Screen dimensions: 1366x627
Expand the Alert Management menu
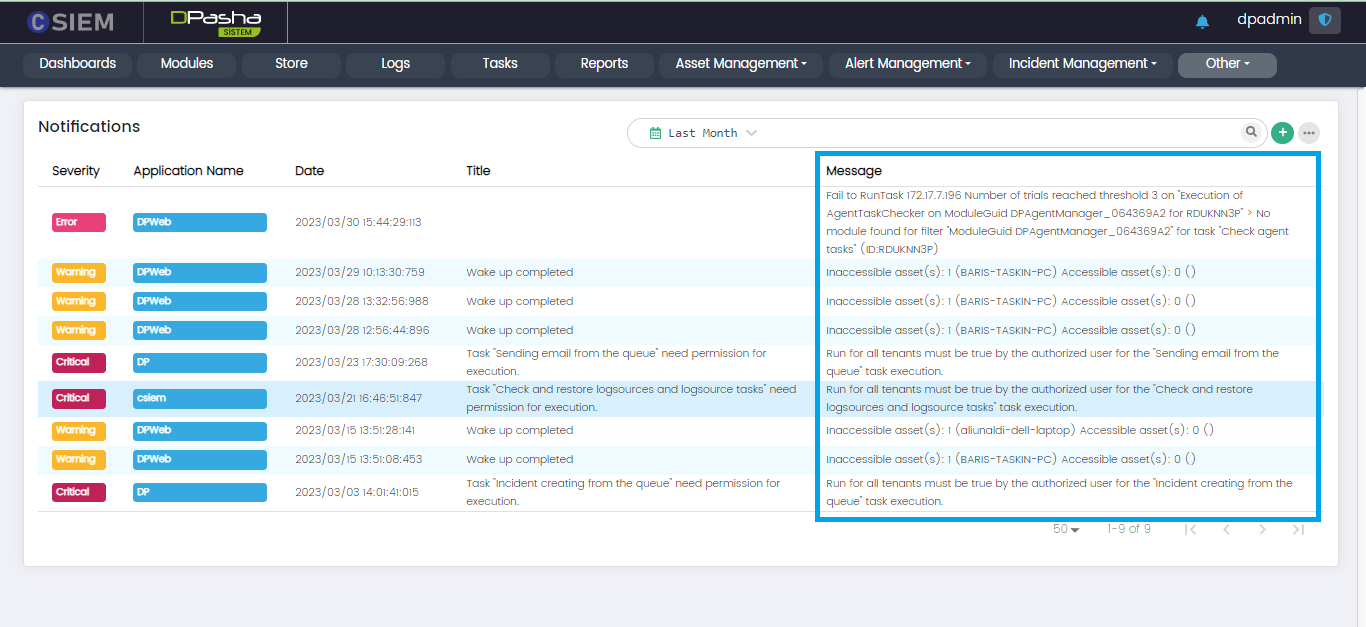[907, 64]
